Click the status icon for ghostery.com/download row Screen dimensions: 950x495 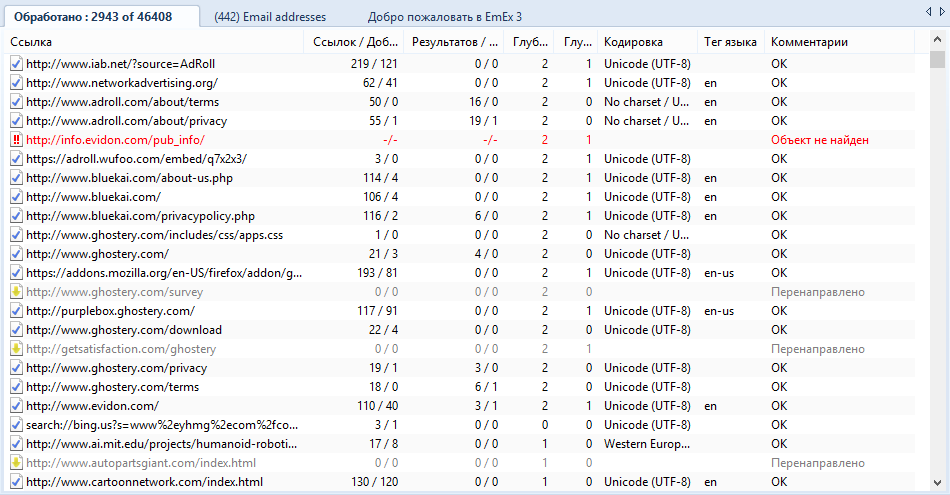tap(16, 330)
